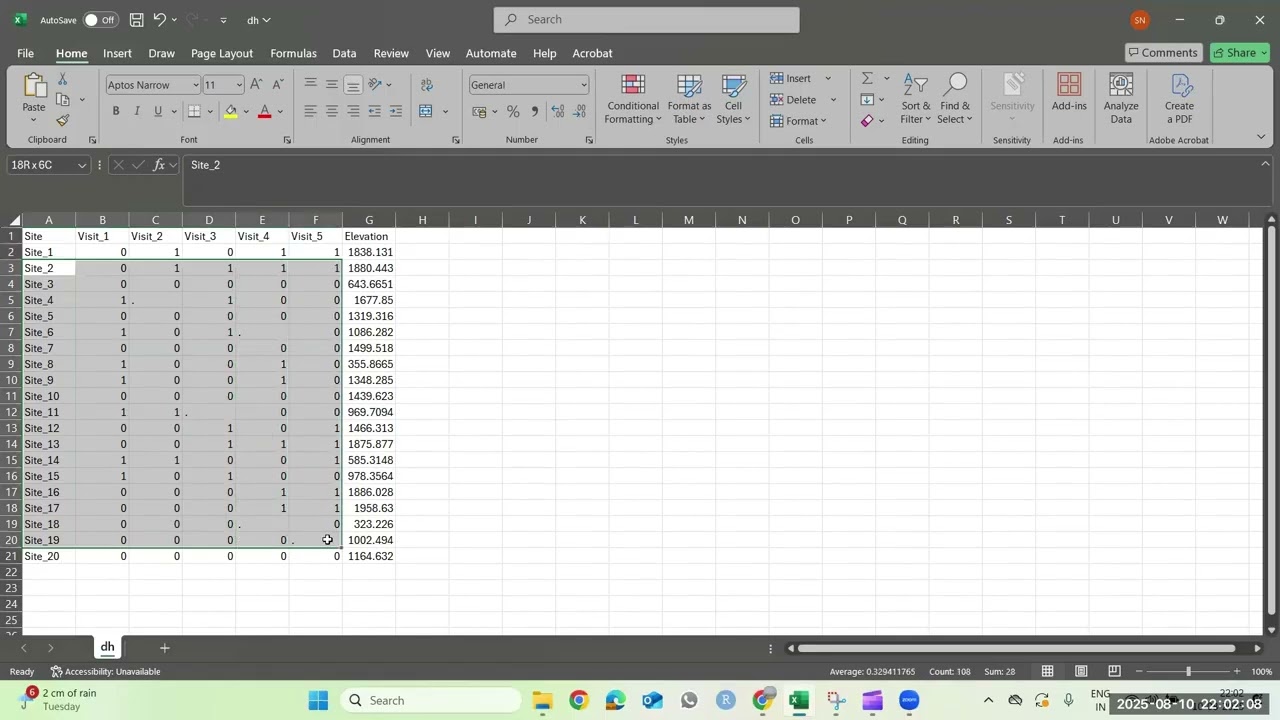
Task: Click the Format Painter brush icon
Action: pyautogui.click(x=62, y=121)
